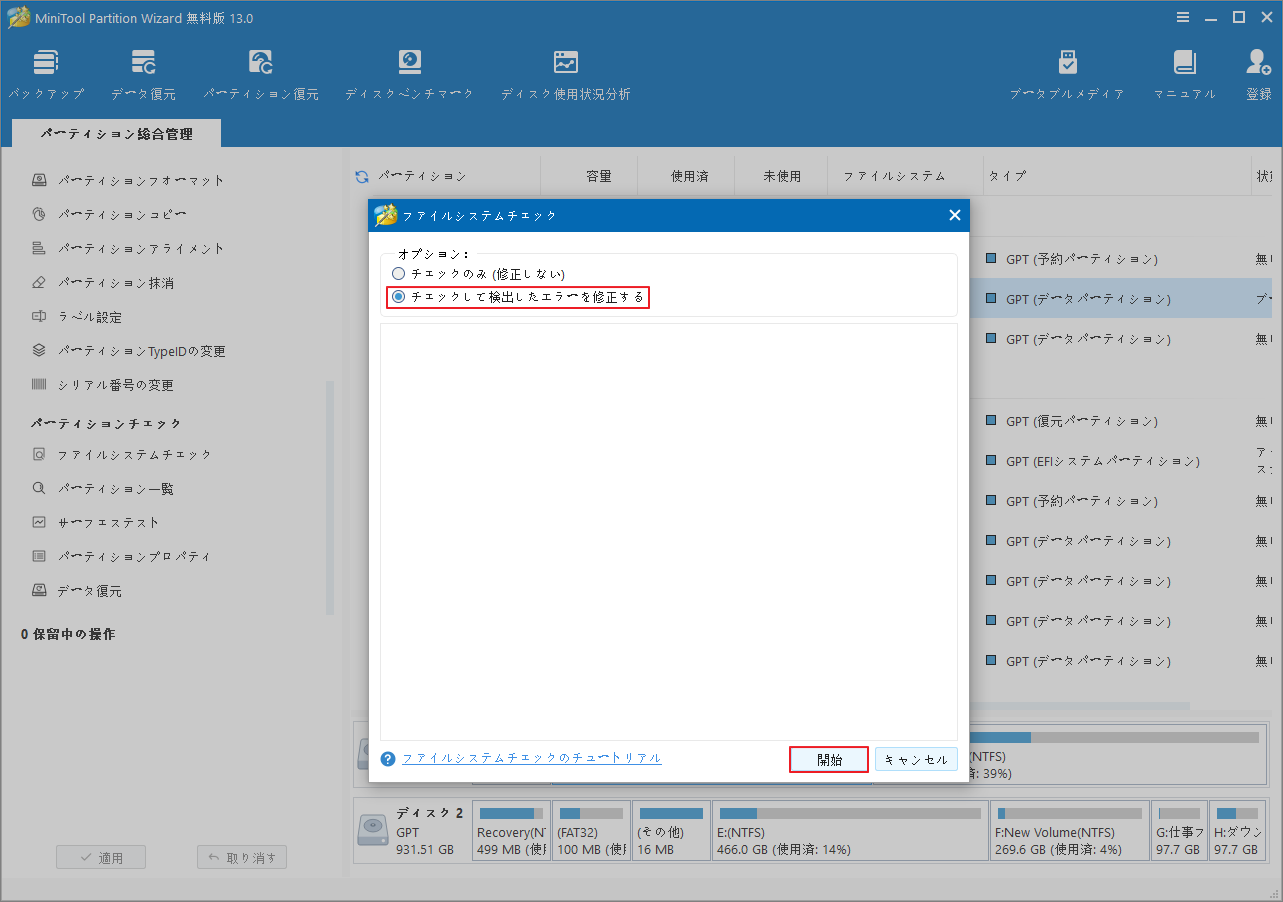Screen dimensions: 1283x902
Task: Open the ブータブルメディア creator
Action: click(x=1066, y=72)
